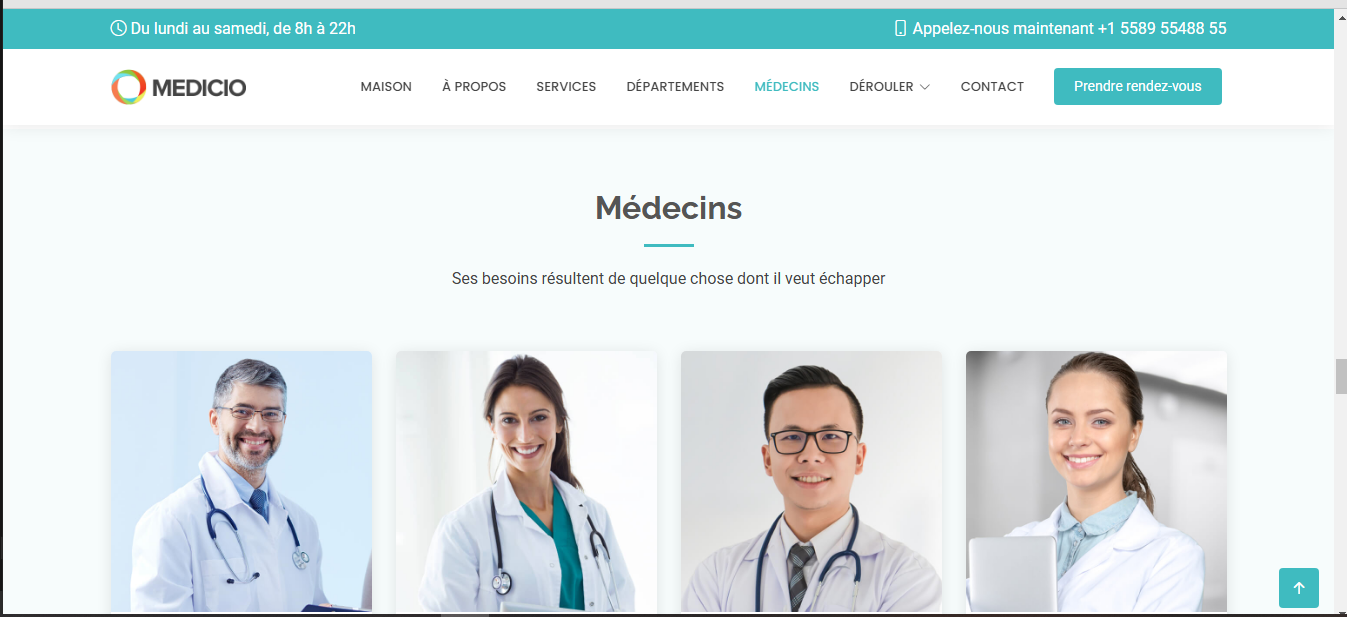This screenshot has width=1347, height=617.
Task: Navigate to Services in the menu
Action: coord(566,87)
